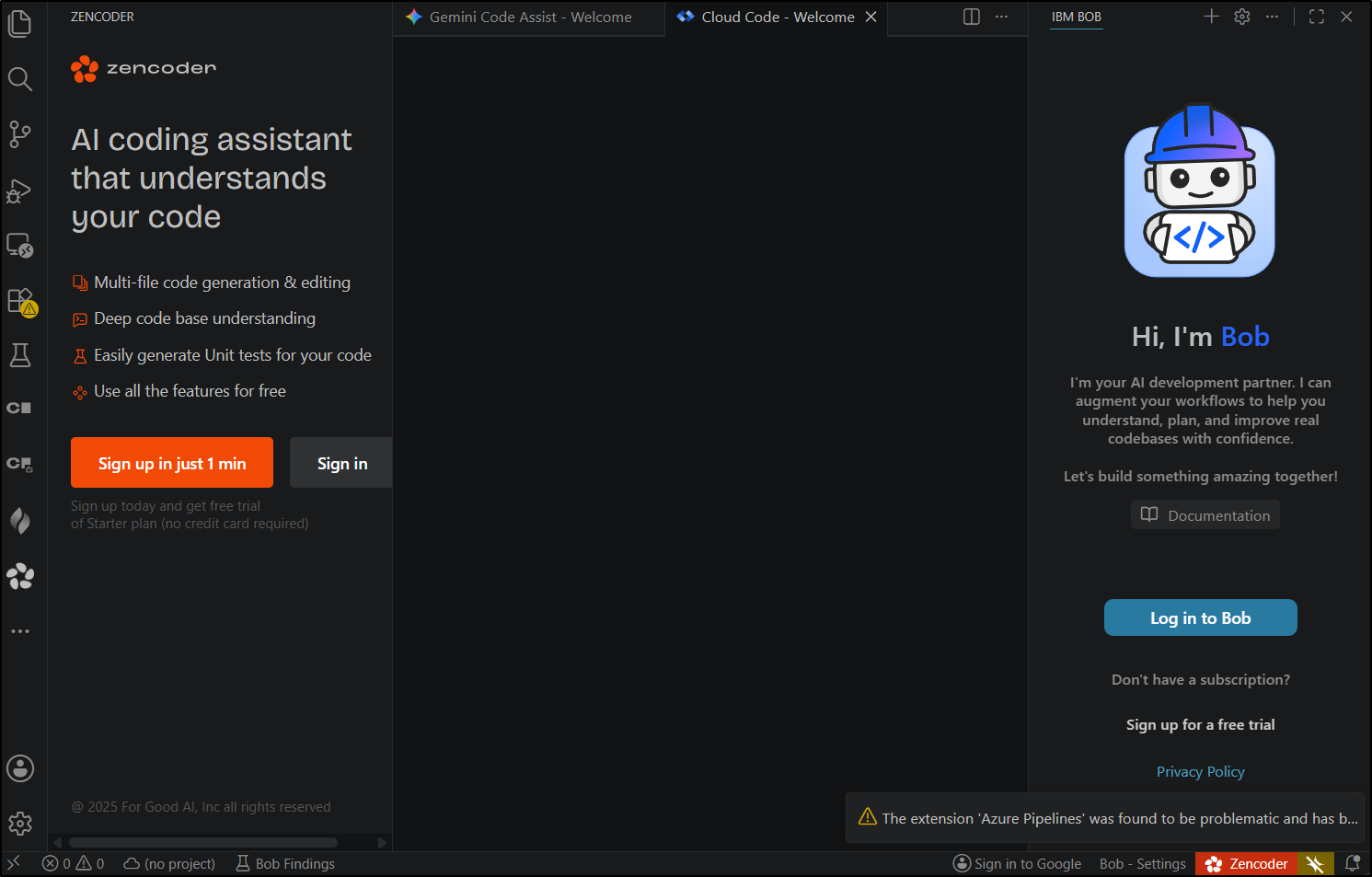Click the scrollbar right arrow in Zencoder panel

(382, 842)
